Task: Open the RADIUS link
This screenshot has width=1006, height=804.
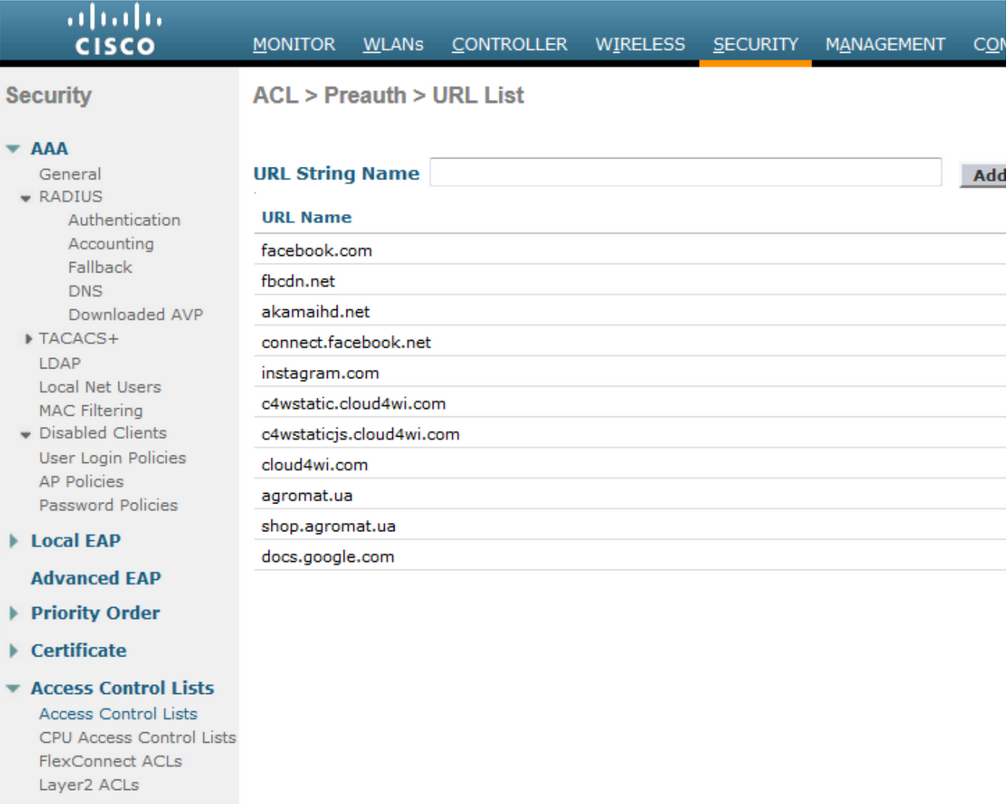Action: [71, 196]
